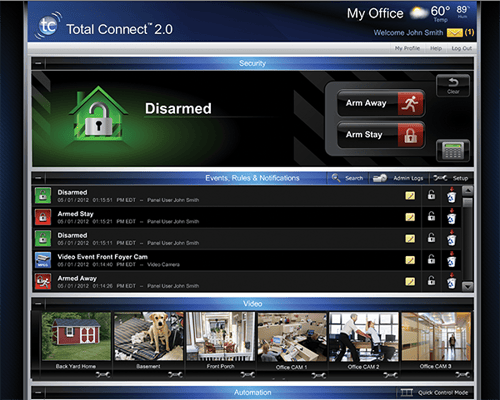
Task: Open wrench settings for Office CAM 3
Action: (462, 375)
